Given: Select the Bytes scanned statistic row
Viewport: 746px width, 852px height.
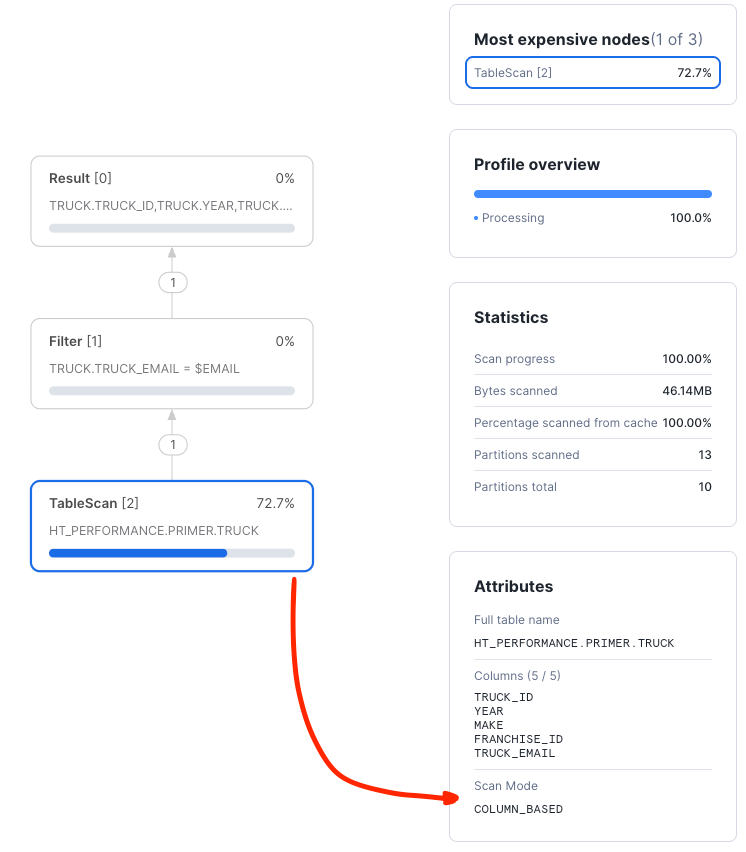Looking at the screenshot, I should point(592,391).
